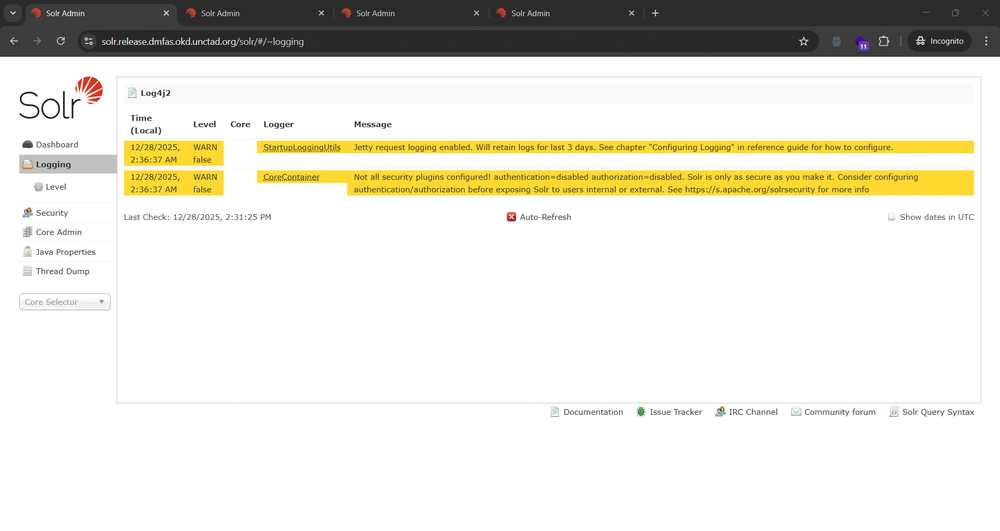Enable Show dates in UTC checkbox
The image size is (1000, 531).
(892, 217)
